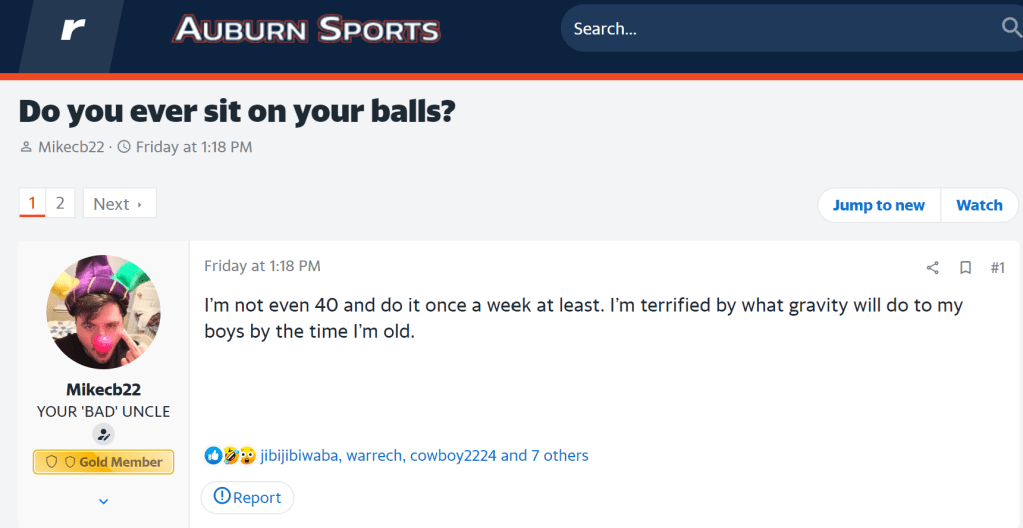This screenshot has width=1023, height=528.
Task: Open Mikecb22 profile from thread author line
Action: coord(71,147)
